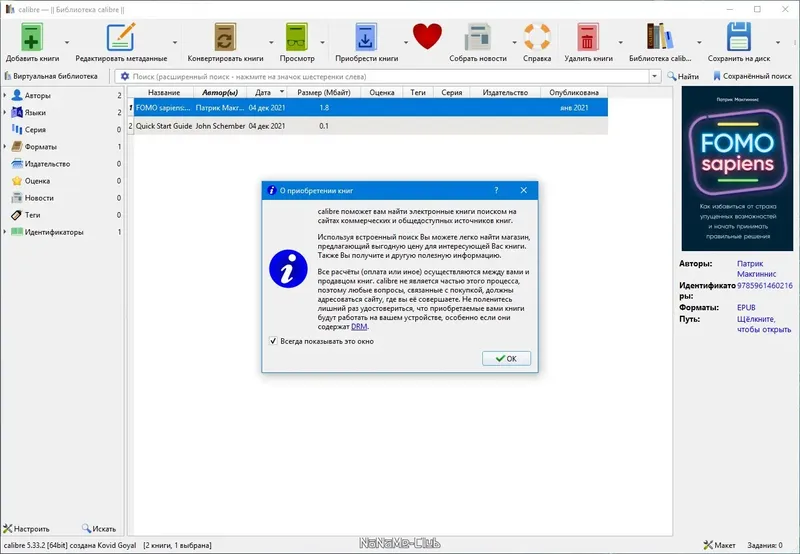Click Найти search button

point(683,76)
